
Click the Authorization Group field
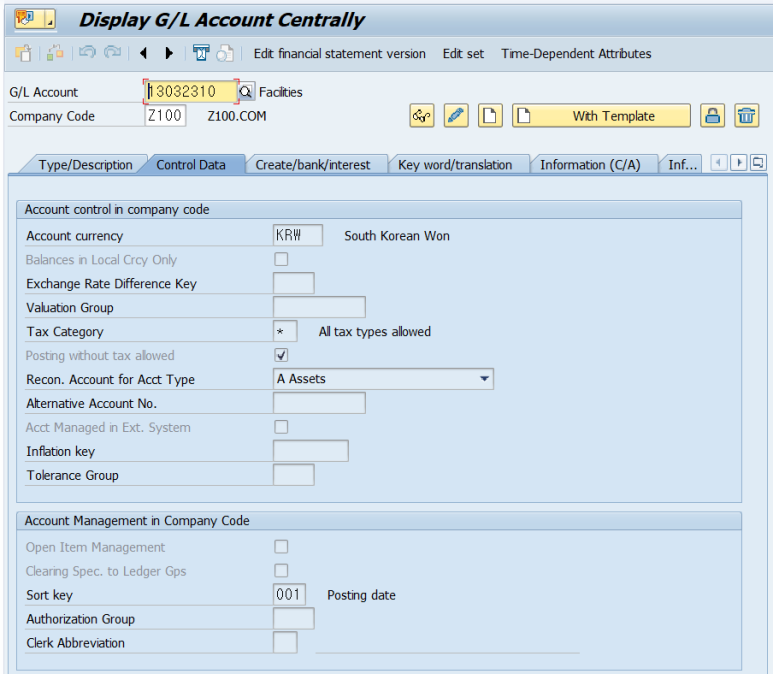point(293,618)
